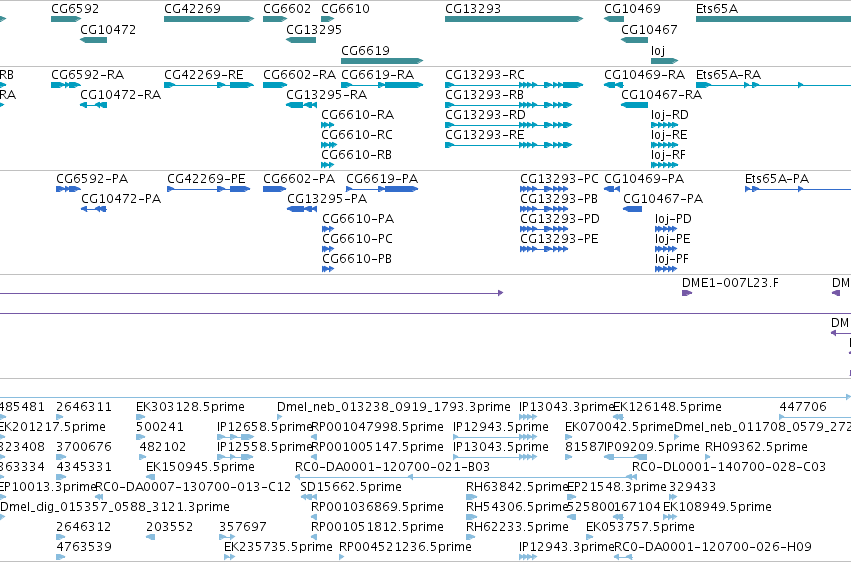The height and width of the screenshot is (562, 851).
Task: Click protein loj-PE
Action: [x=673, y=239]
